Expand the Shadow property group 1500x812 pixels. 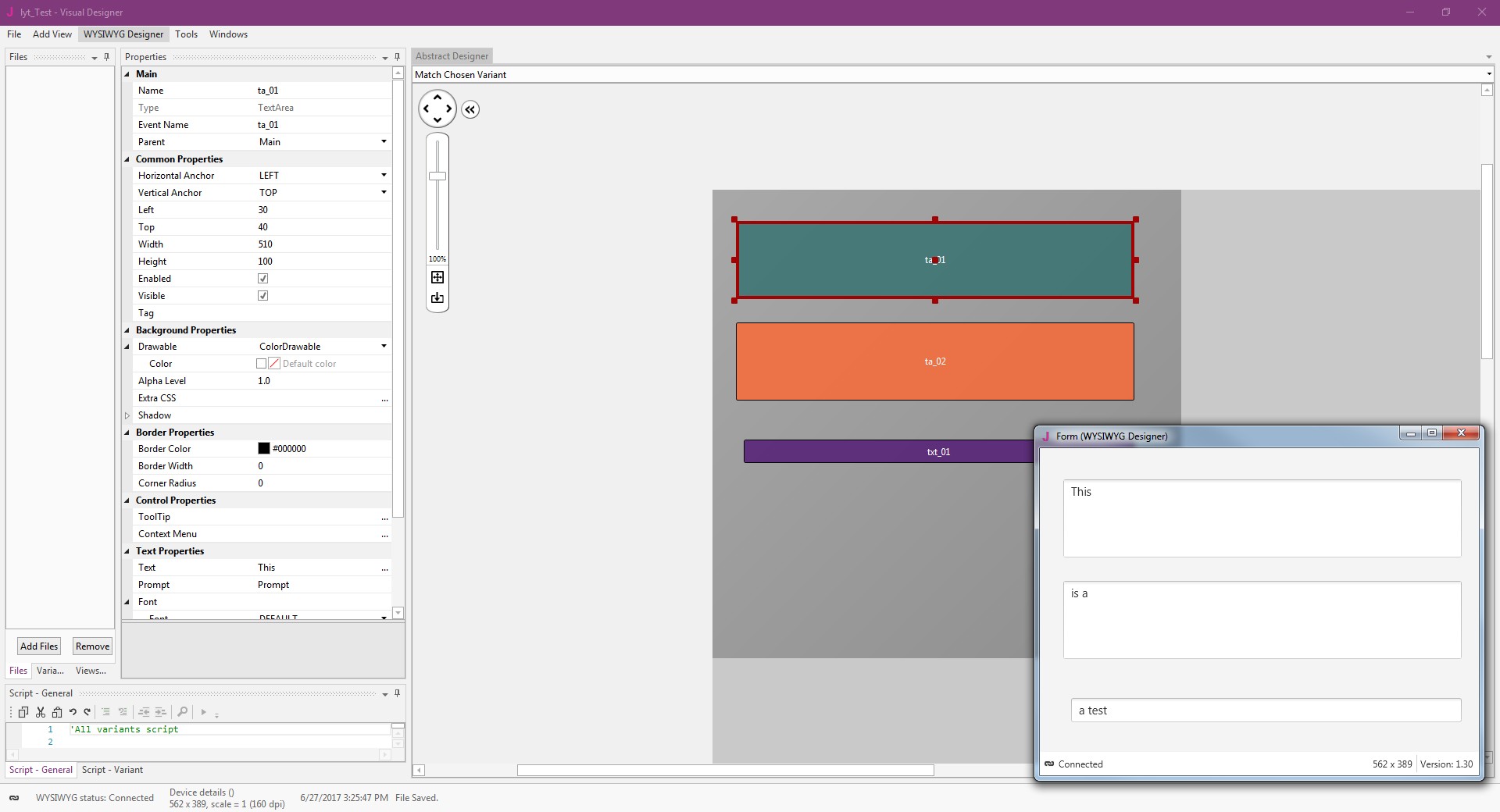coord(127,415)
